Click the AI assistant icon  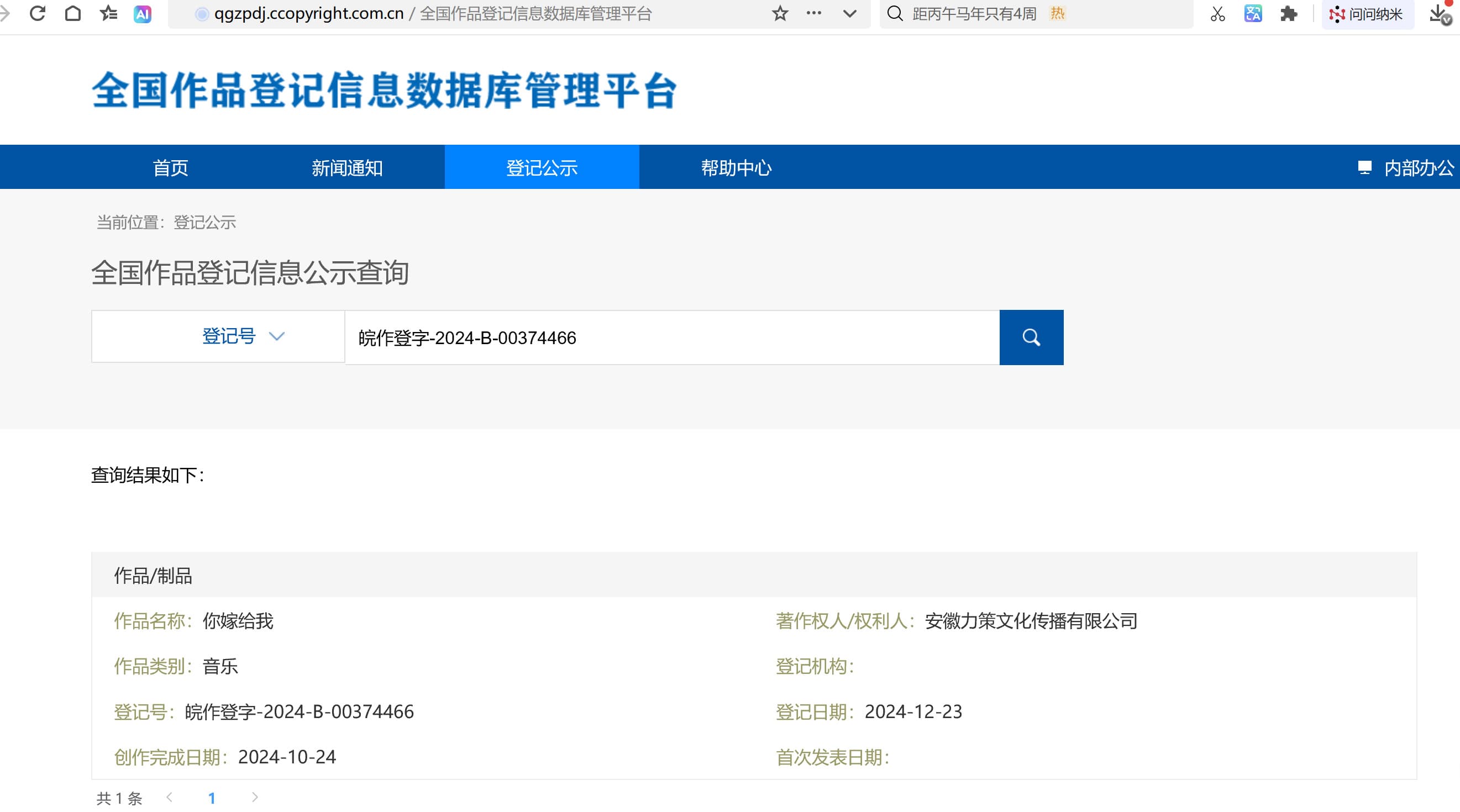(142, 14)
